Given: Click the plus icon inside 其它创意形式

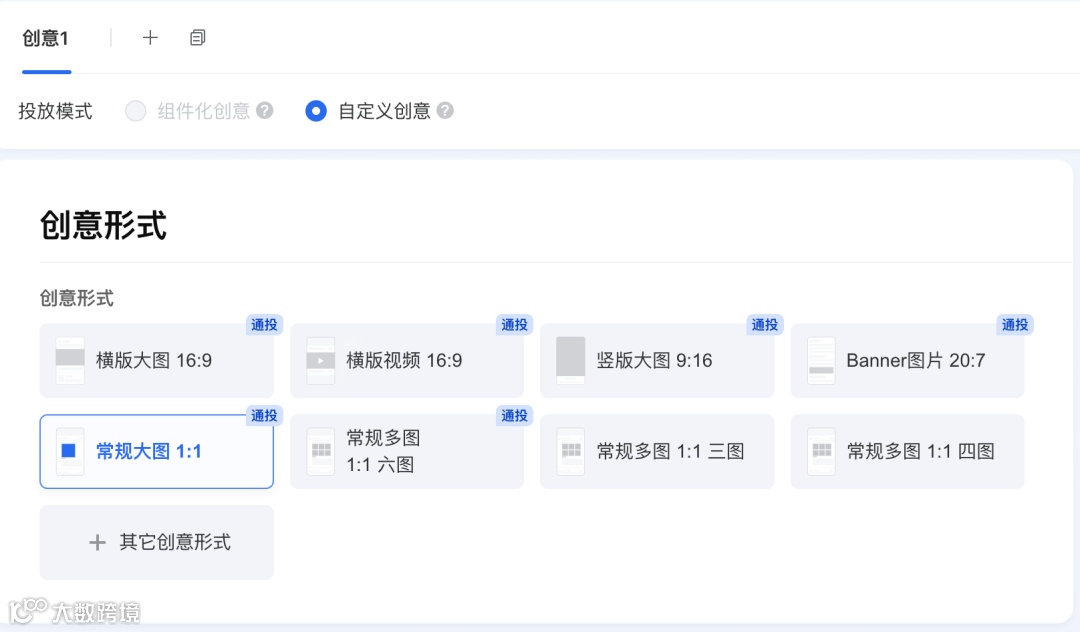Looking at the screenshot, I should coord(97,542).
